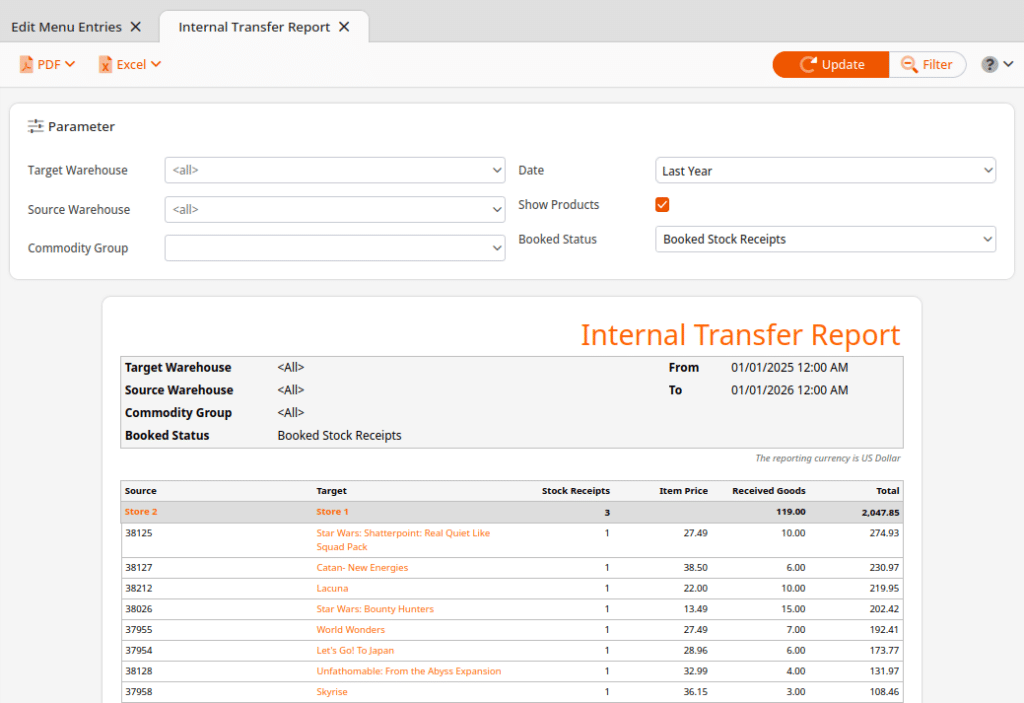This screenshot has height=703, width=1024.
Task: Click the Excel export icon
Action: coord(105,64)
